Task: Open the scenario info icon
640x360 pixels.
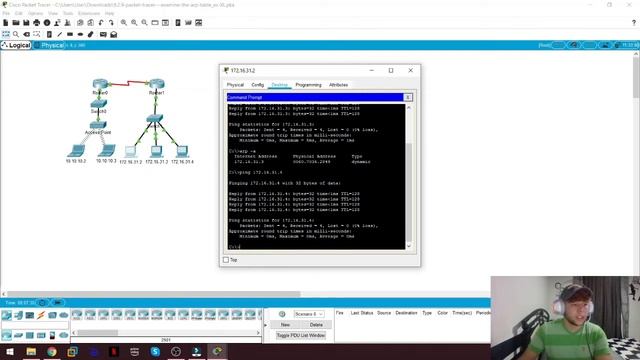Action: click(282, 314)
